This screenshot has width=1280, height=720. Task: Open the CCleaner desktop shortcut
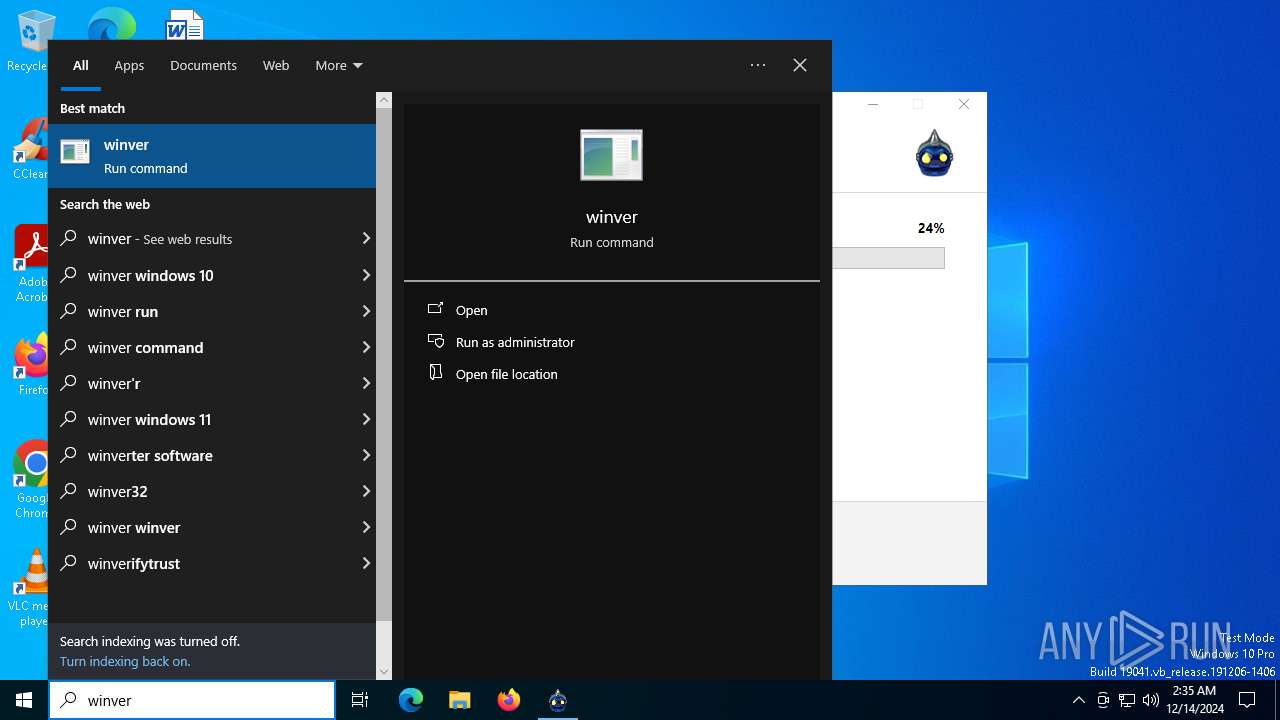(x=31, y=150)
